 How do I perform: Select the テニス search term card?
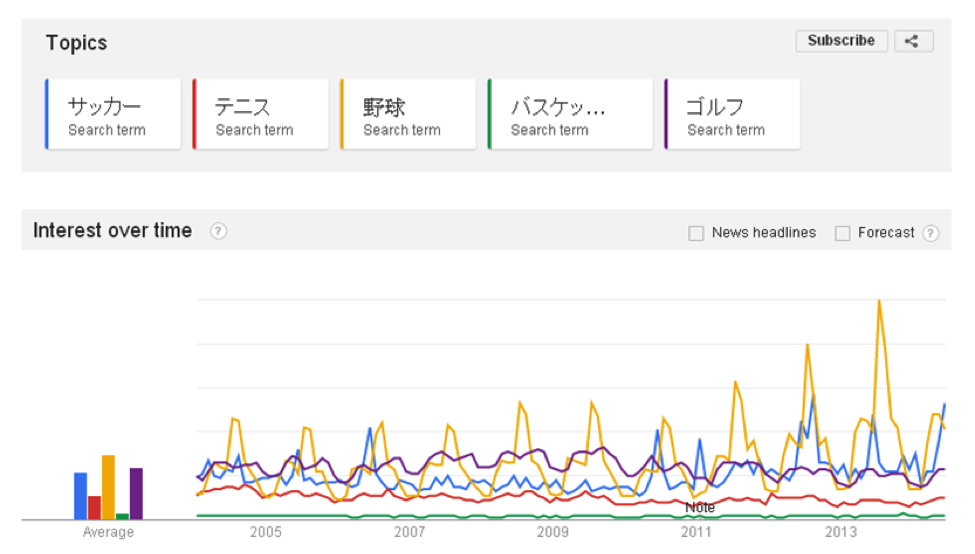[x=261, y=115]
